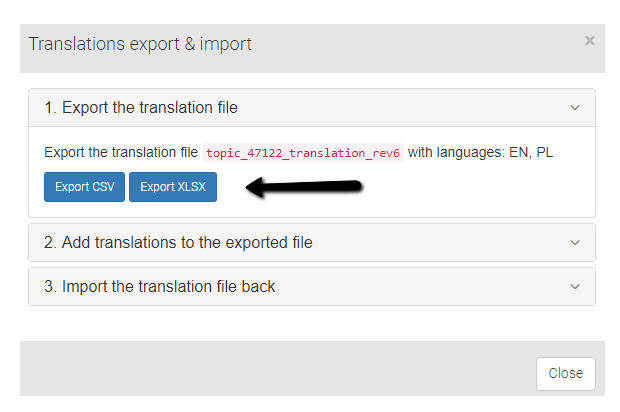Click the 'Export the translation file' description sentence

[121, 152]
